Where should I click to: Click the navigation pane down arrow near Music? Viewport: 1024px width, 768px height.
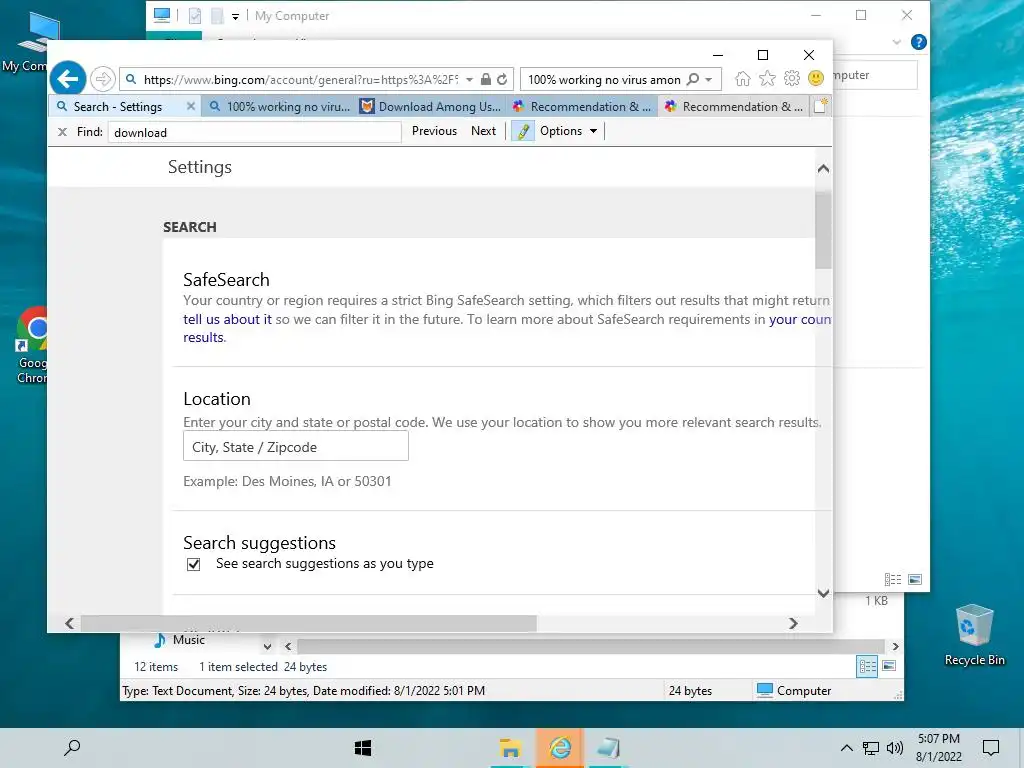267,647
